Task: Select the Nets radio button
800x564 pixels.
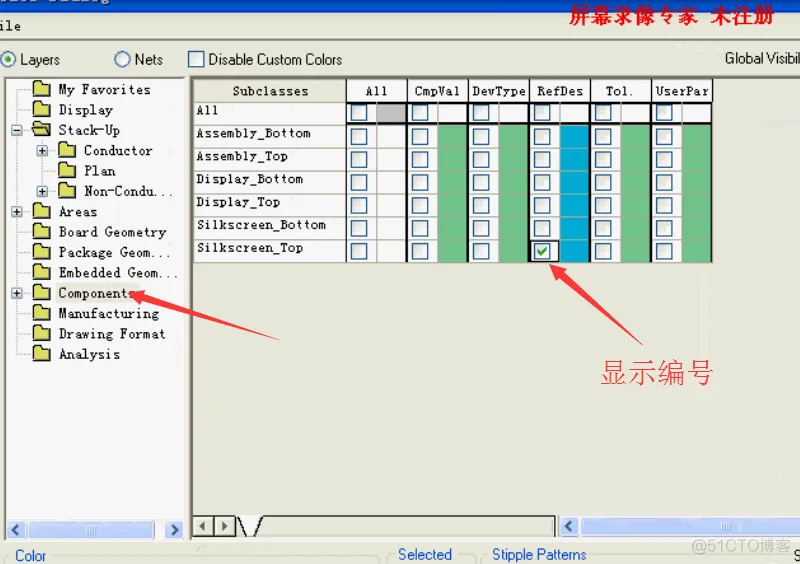Action: click(122, 59)
